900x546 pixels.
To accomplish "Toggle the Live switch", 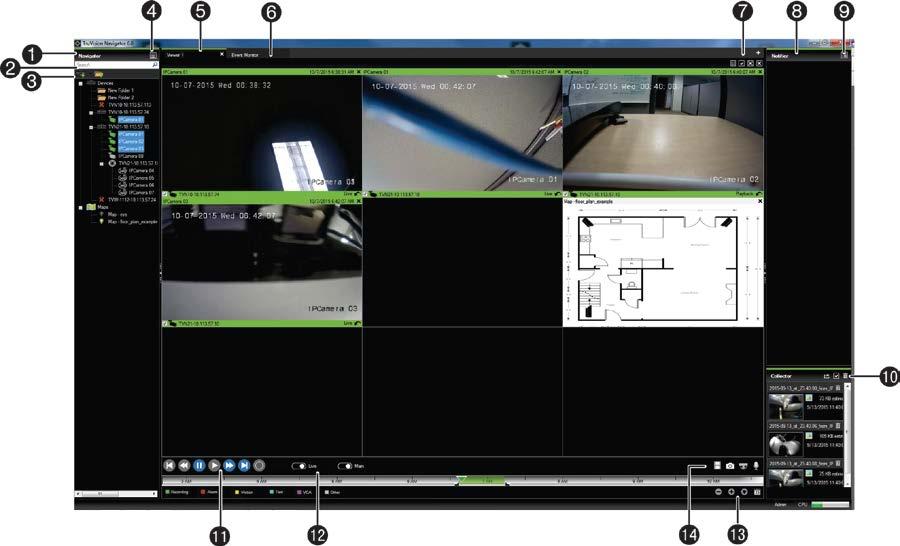I will 299,466.
